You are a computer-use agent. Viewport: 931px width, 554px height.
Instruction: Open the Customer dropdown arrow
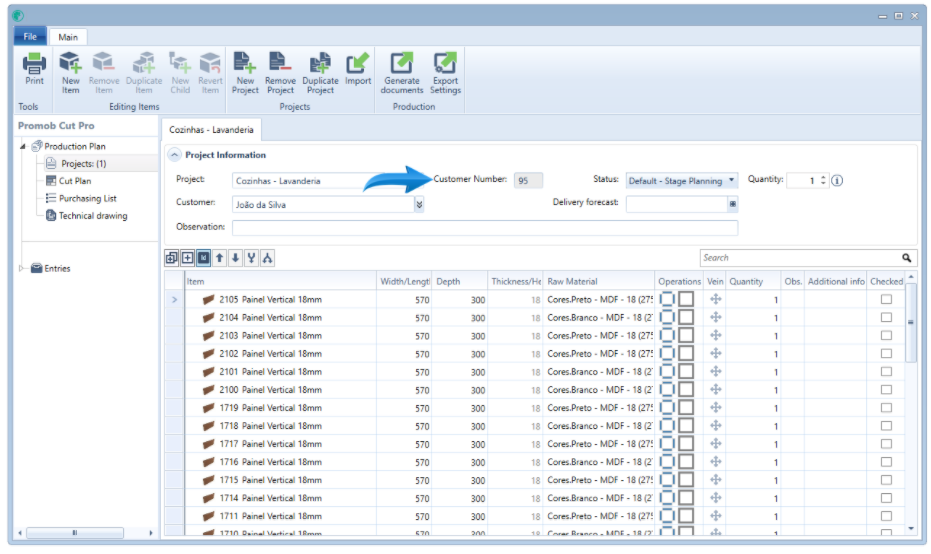click(x=419, y=204)
